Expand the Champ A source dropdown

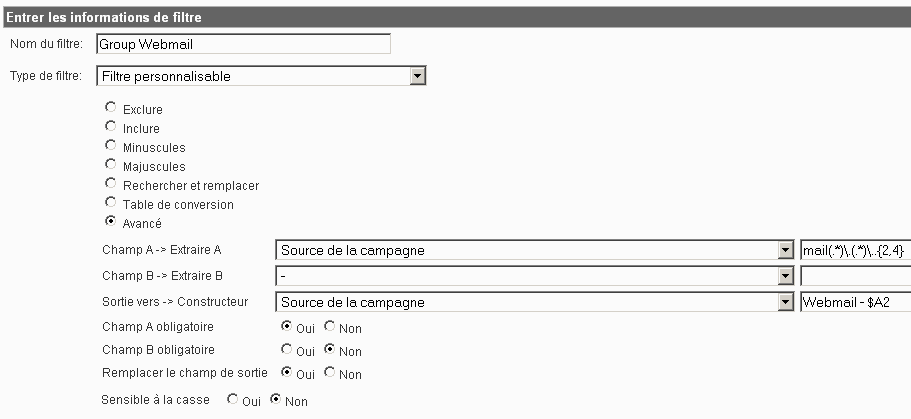(535, 250)
